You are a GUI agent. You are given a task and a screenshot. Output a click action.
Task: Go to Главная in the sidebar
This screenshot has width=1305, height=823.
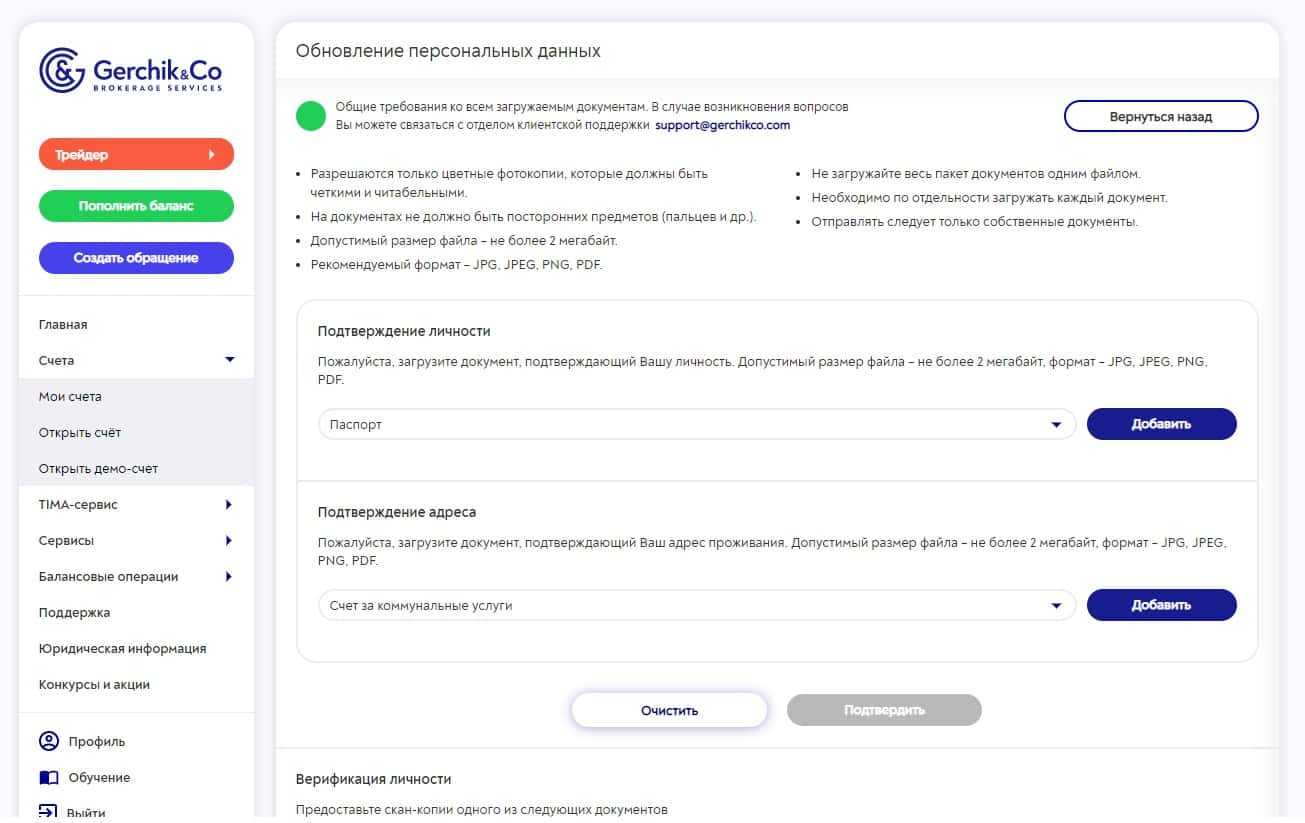63,324
